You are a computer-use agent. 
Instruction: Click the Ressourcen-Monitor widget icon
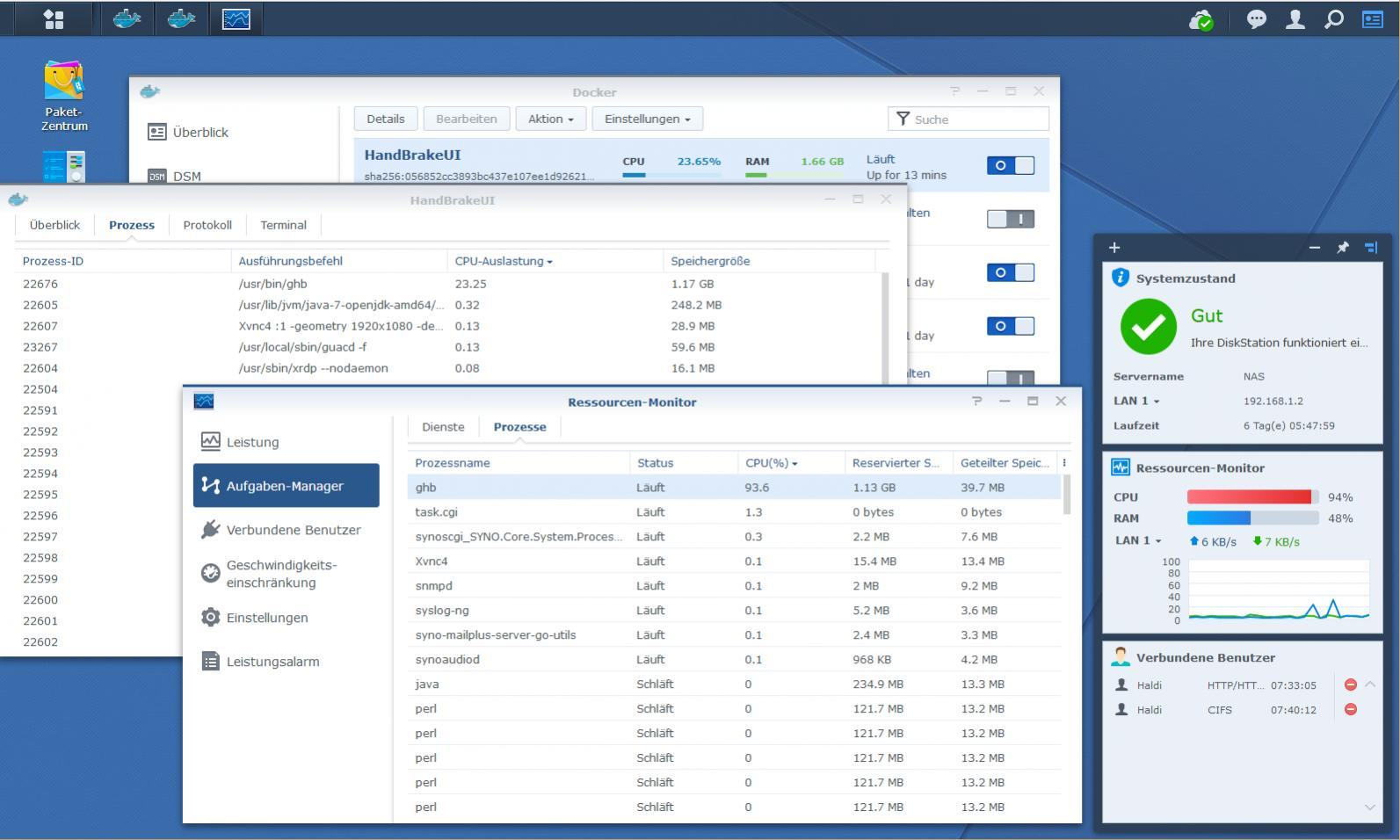(1121, 467)
